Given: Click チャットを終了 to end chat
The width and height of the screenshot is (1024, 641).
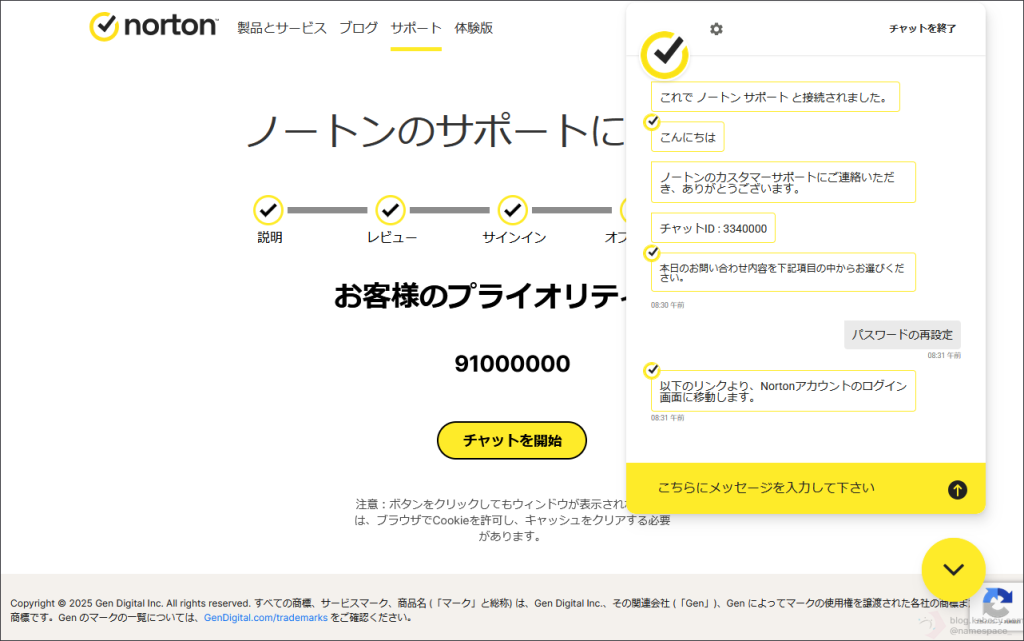Looking at the screenshot, I should [922, 29].
